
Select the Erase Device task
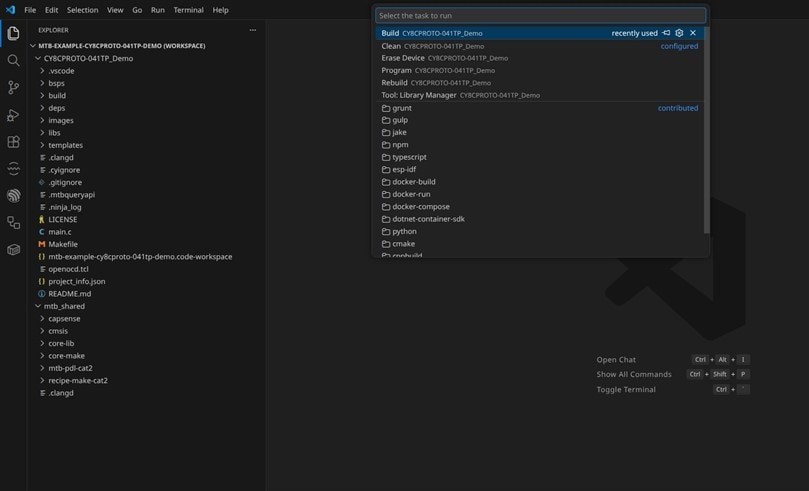[x=540, y=58]
